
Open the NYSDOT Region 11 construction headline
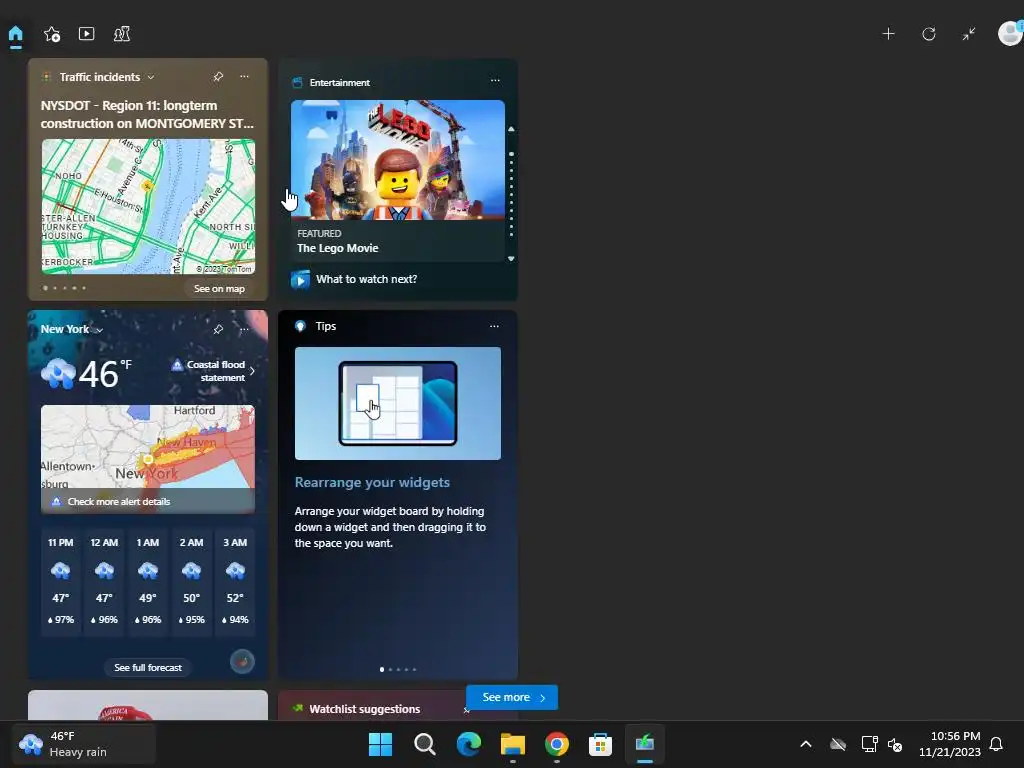coord(147,114)
